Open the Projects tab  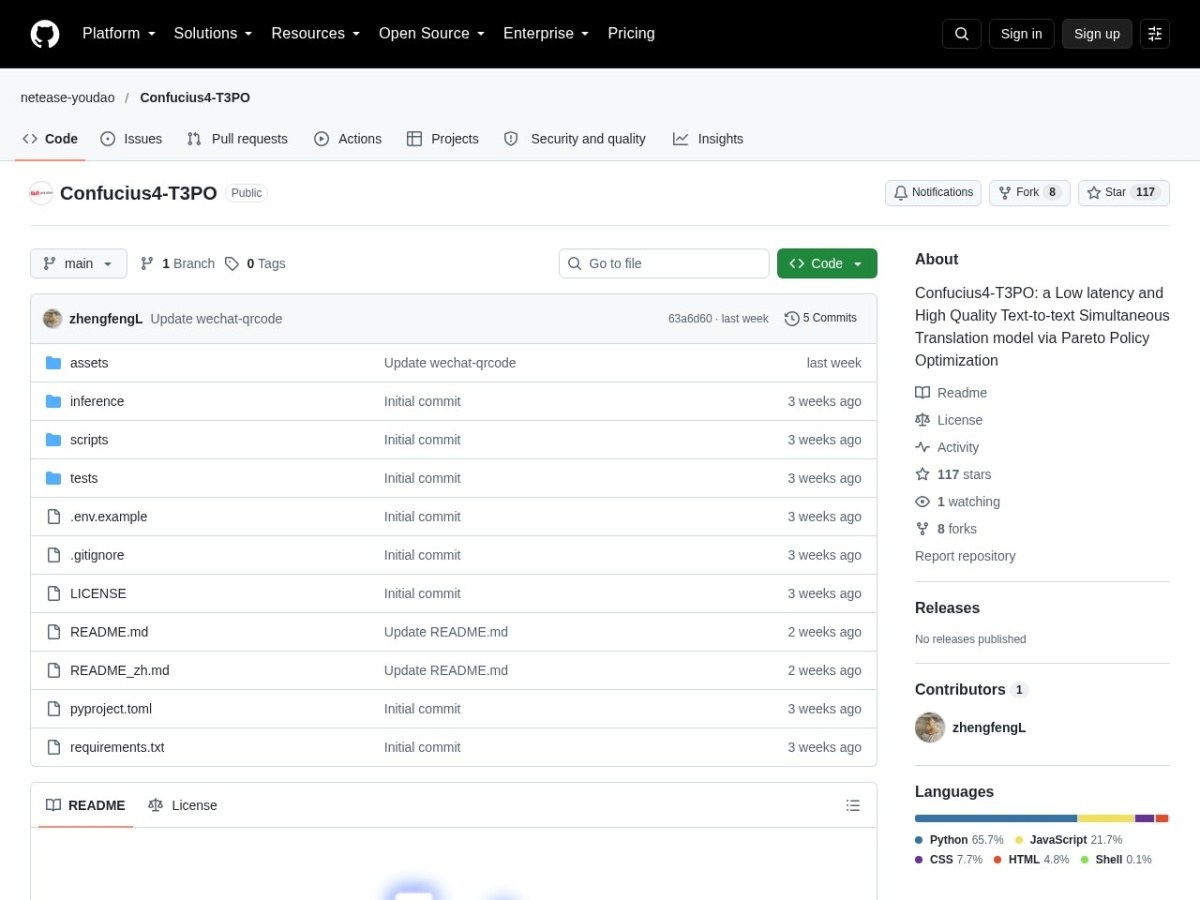443,139
